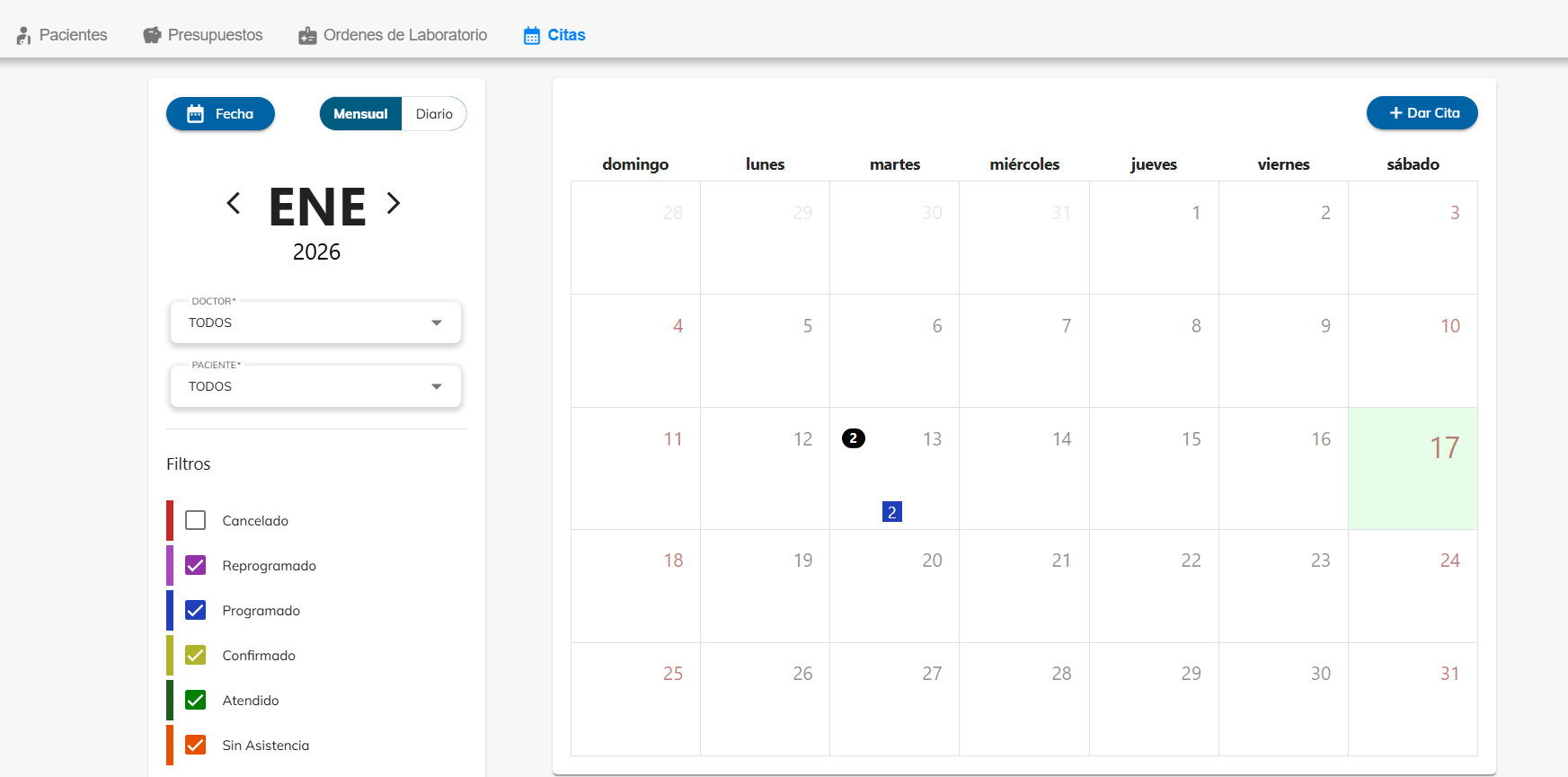The width and height of the screenshot is (1568, 777).
Task: Select day 1 in the calendar
Action: [1154, 237]
